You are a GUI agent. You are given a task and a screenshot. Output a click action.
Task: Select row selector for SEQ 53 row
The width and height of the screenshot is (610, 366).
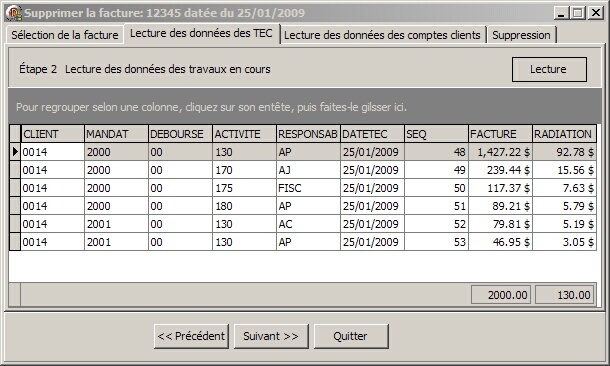point(15,242)
